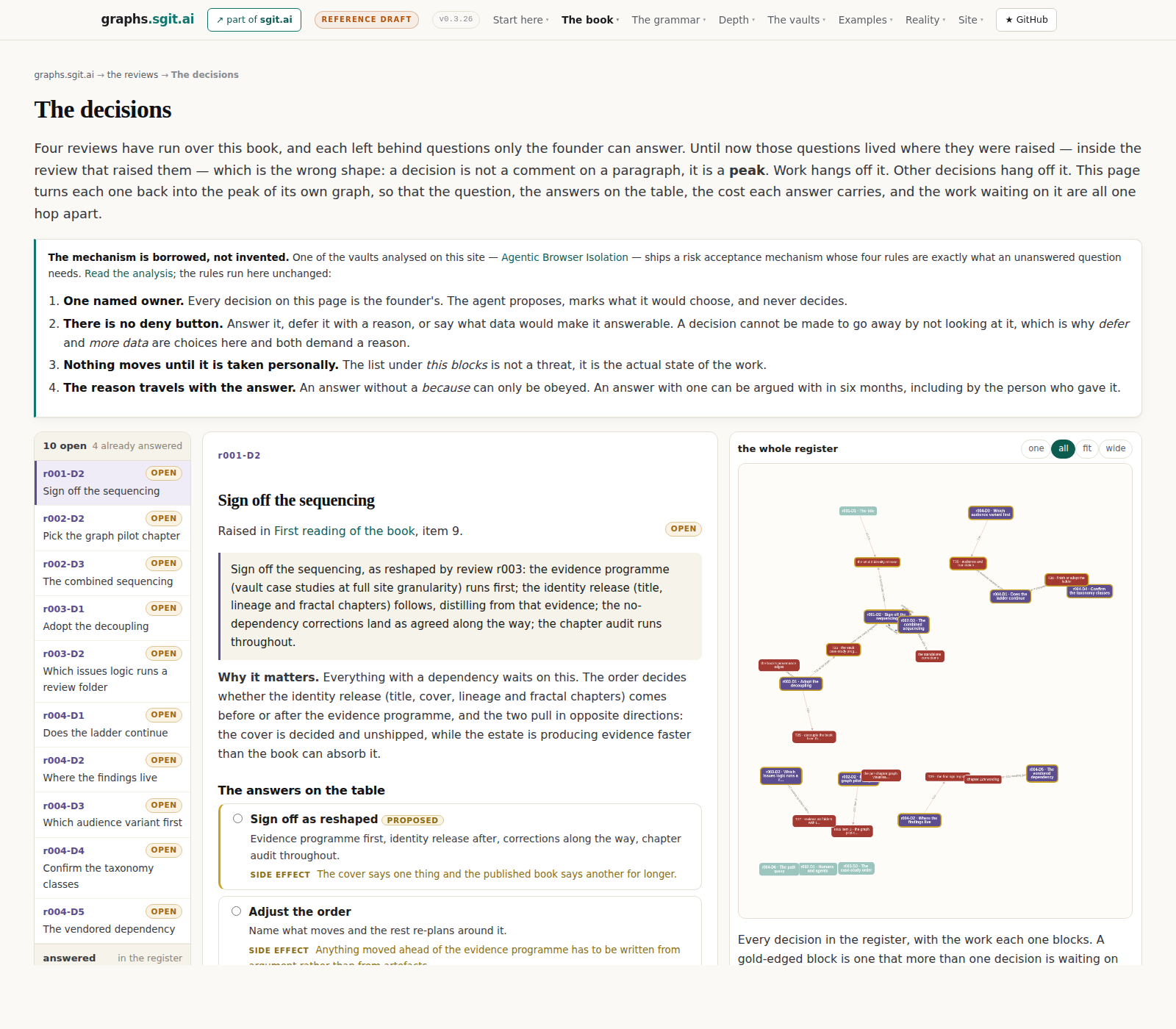Click the 'r004-D2 · Where the findings live' graph node
Screen dimensions: 1176x1029
[919, 820]
